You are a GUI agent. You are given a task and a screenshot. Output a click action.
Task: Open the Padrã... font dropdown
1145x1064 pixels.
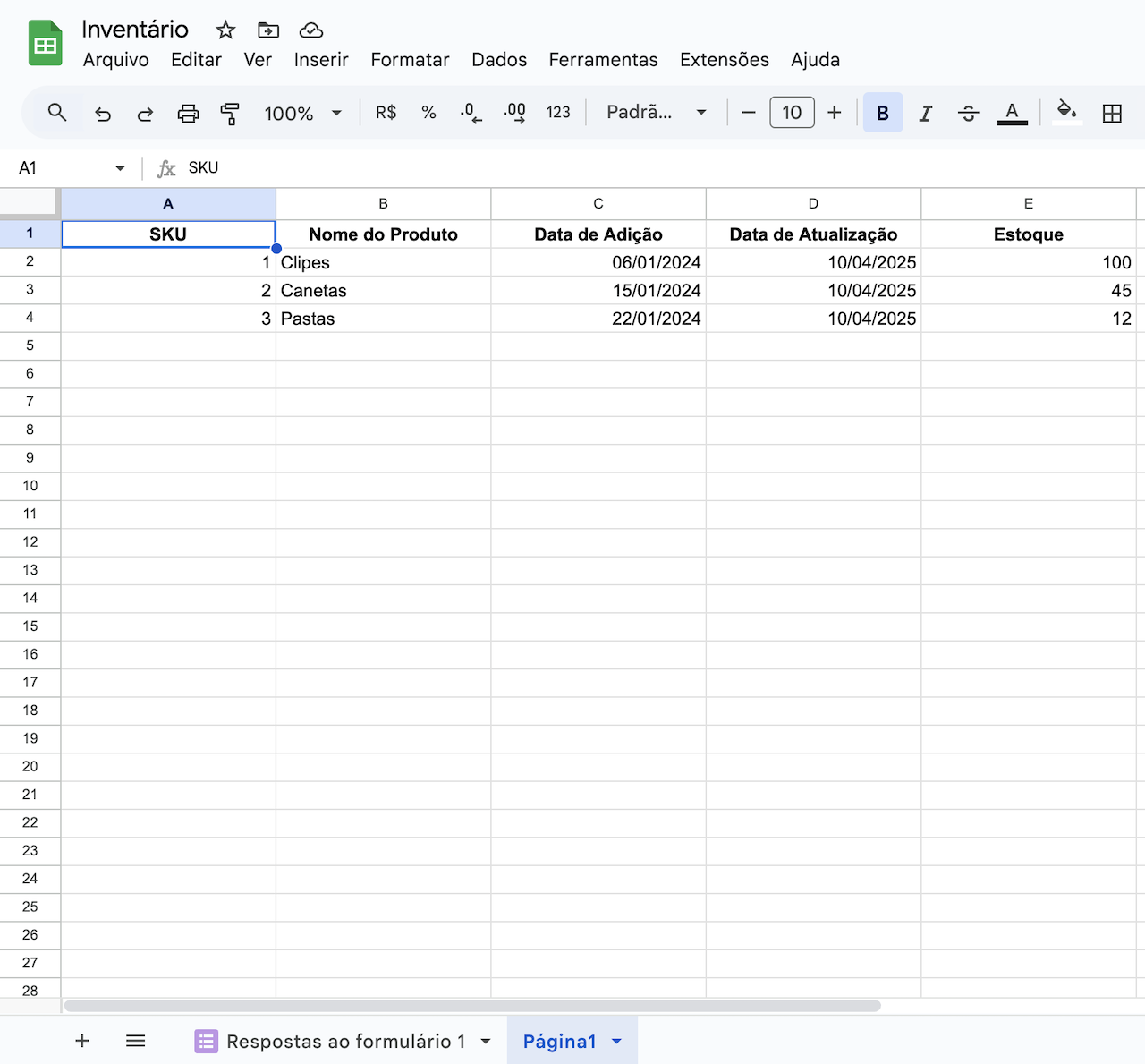(657, 113)
